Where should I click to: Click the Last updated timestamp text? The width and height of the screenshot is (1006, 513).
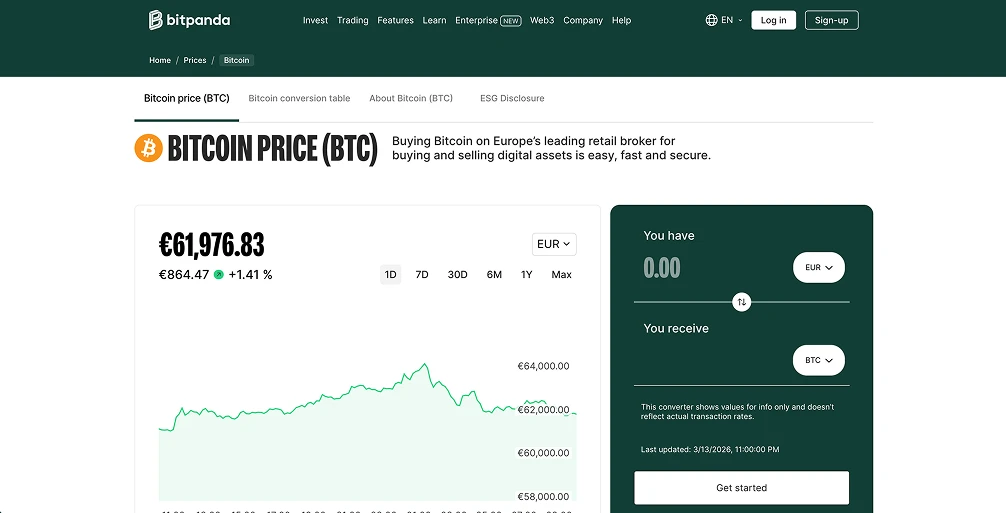pyautogui.click(x=710, y=450)
